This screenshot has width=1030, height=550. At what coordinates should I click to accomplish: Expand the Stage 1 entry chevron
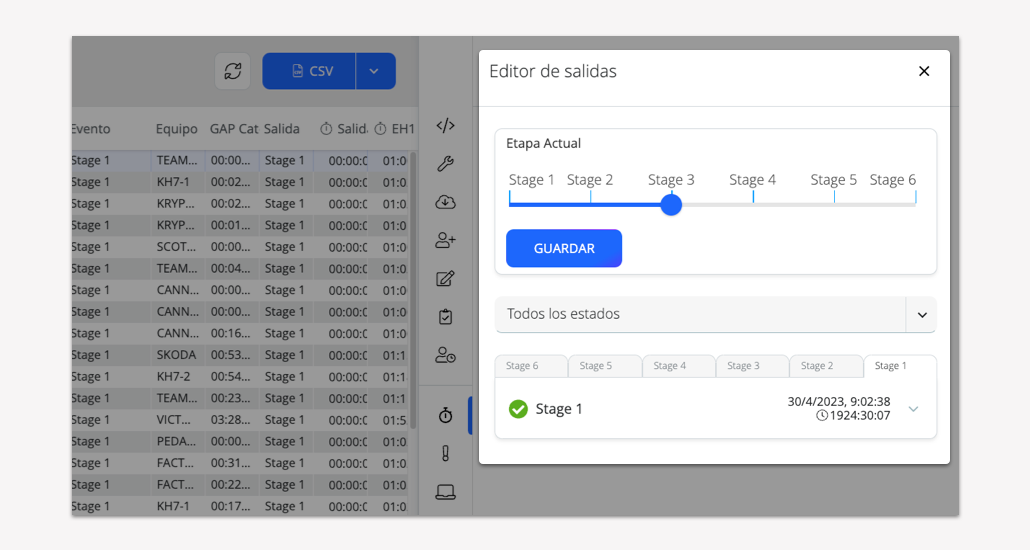pos(913,409)
